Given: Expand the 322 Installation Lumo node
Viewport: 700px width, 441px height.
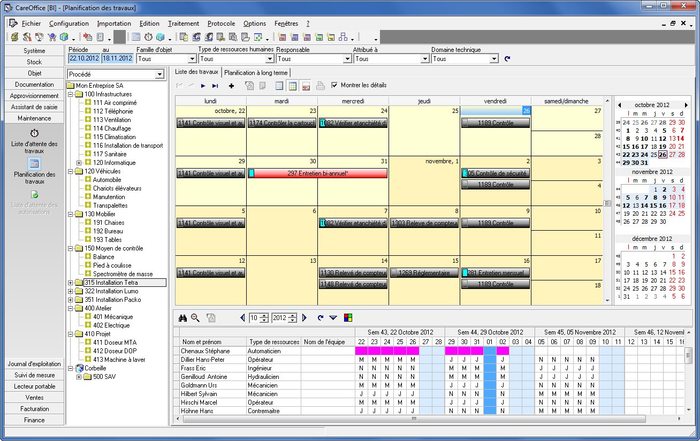Looking at the screenshot, I should tap(71, 291).
